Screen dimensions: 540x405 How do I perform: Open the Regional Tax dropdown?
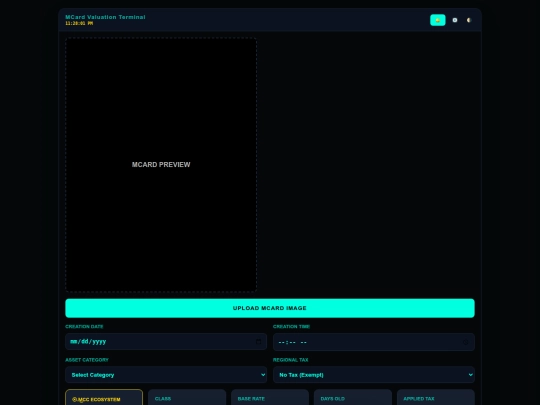click(374, 375)
